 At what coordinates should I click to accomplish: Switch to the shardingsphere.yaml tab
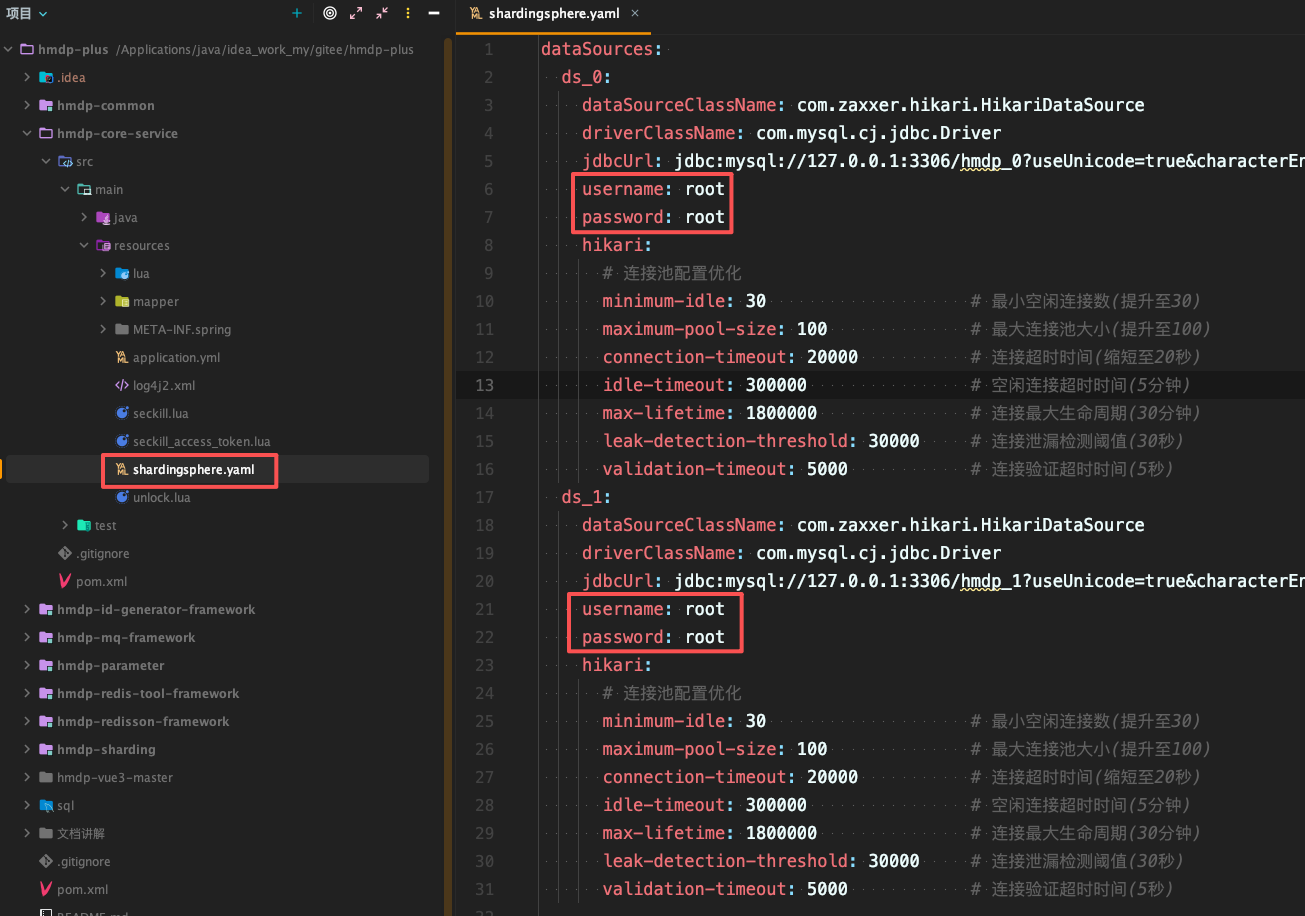(x=553, y=14)
